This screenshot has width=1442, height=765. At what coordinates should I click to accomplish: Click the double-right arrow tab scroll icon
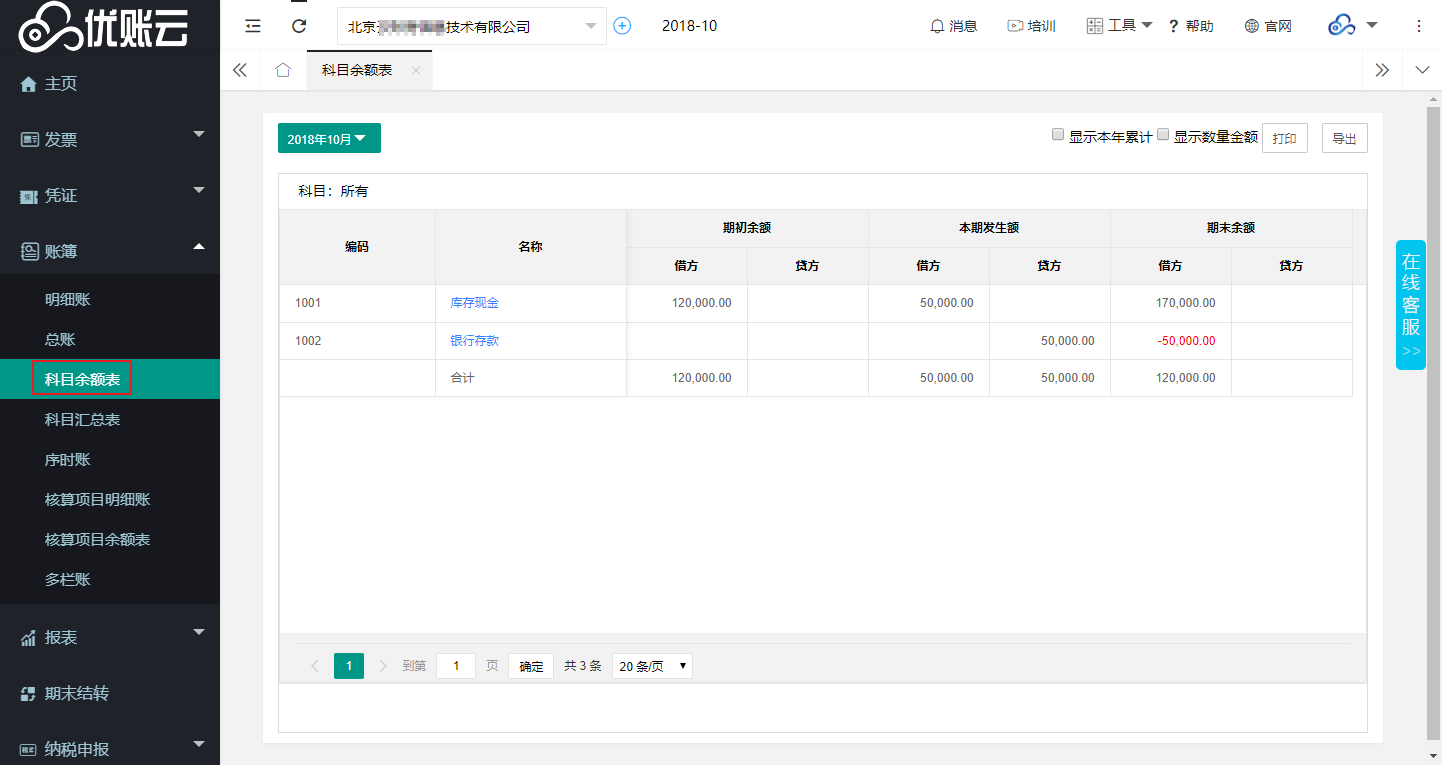point(1382,70)
